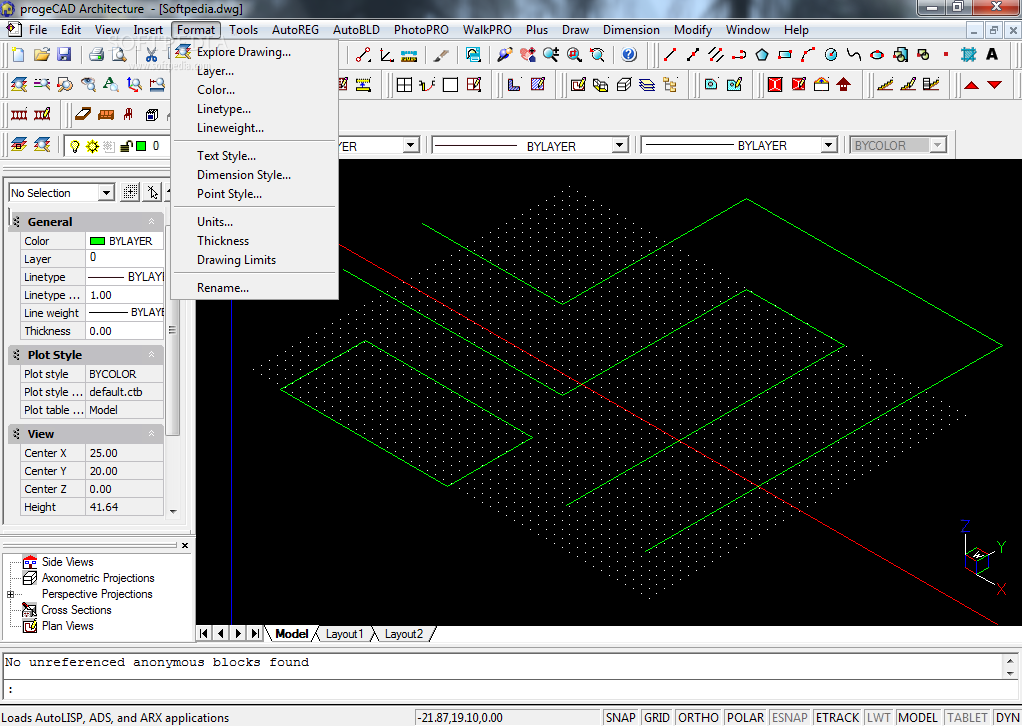Open the linetype BYLAYER dropdown
1022x726 pixels.
click(620, 145)
